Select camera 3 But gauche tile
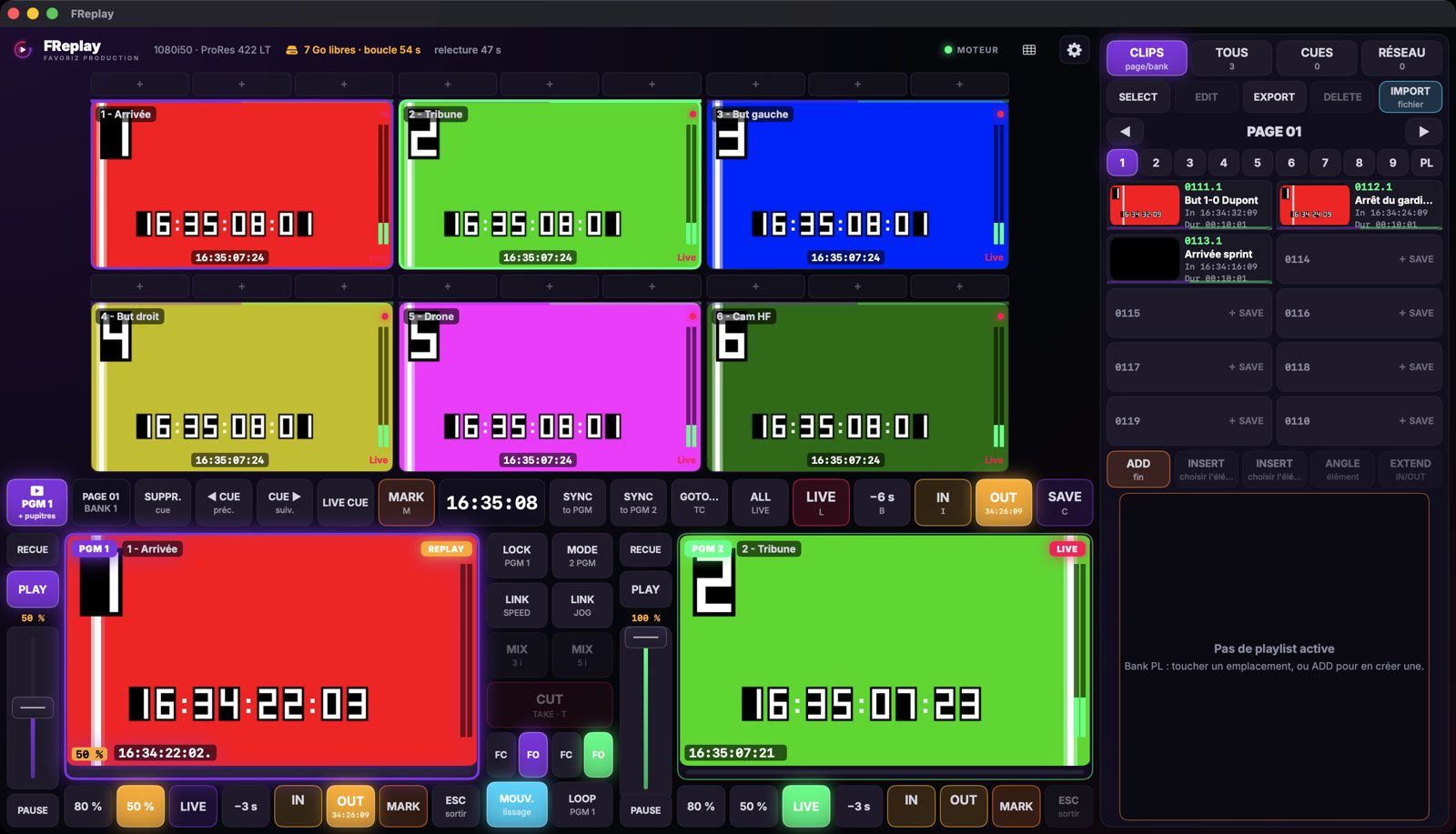 tap(858, 185)
